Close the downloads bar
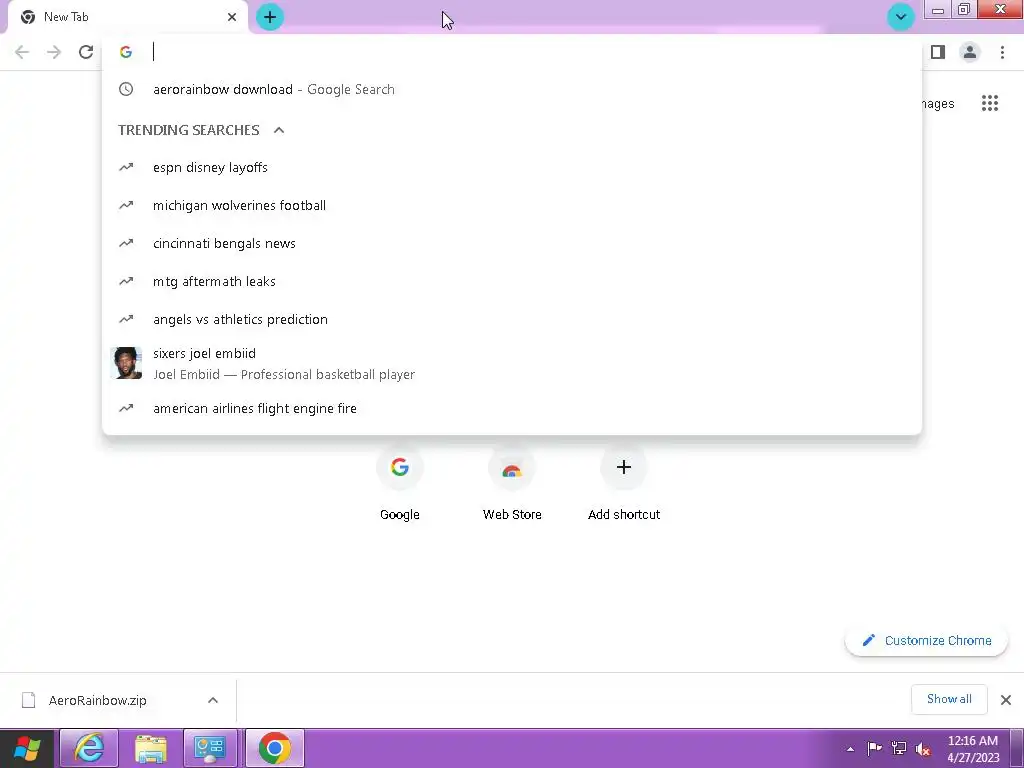Image resolution: width=1024 pixels, height=768 pixels. [1006, 700]
